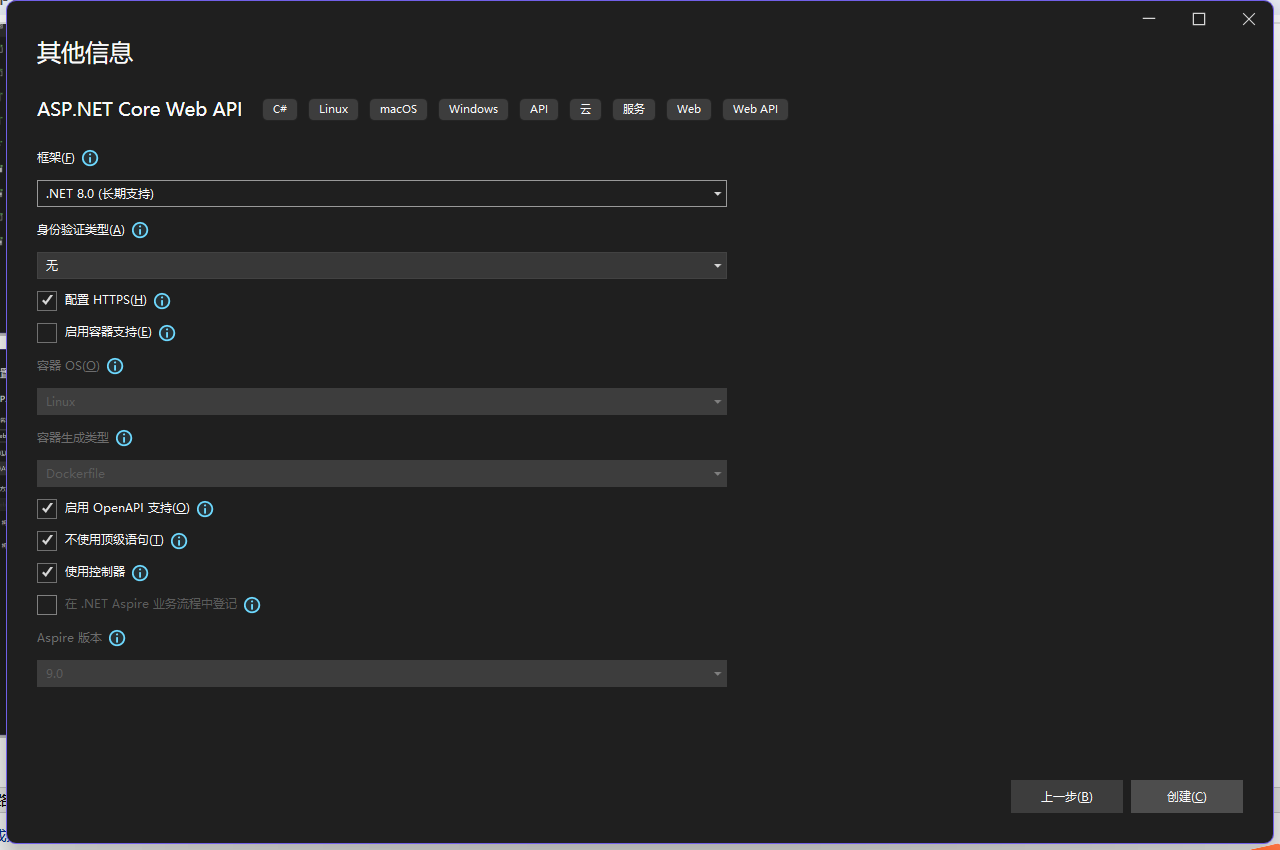Click info icon beside 容器生成类型

pyautogui.click(x=124, y=438)
